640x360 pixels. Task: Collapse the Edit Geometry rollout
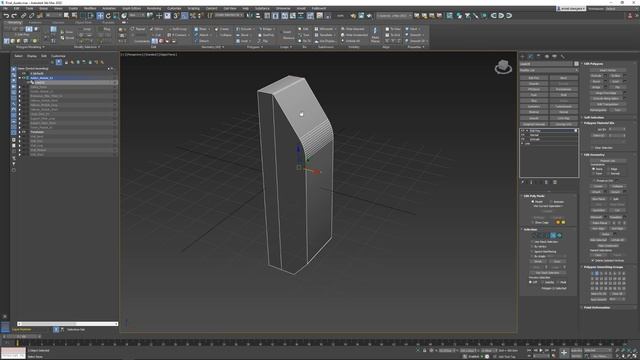point(594,155)
